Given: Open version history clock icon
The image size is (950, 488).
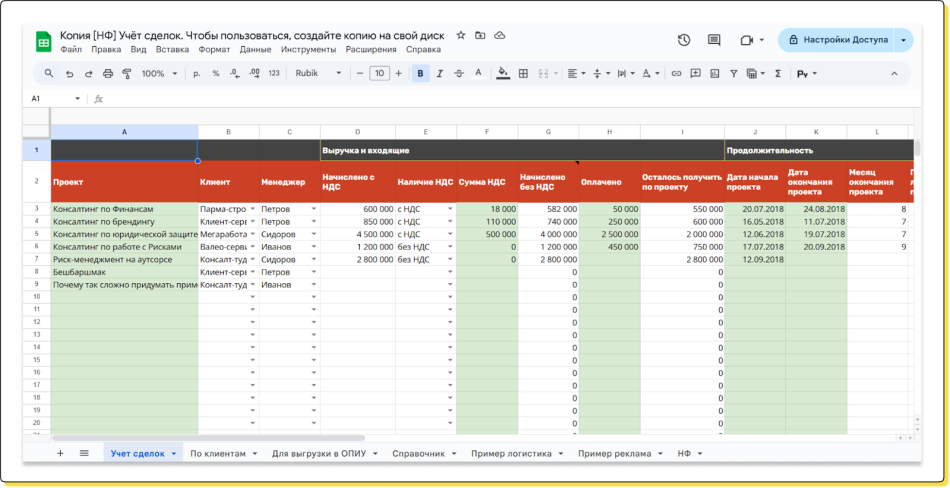Looking at the screenshot, I should click(x=684, y=40).
